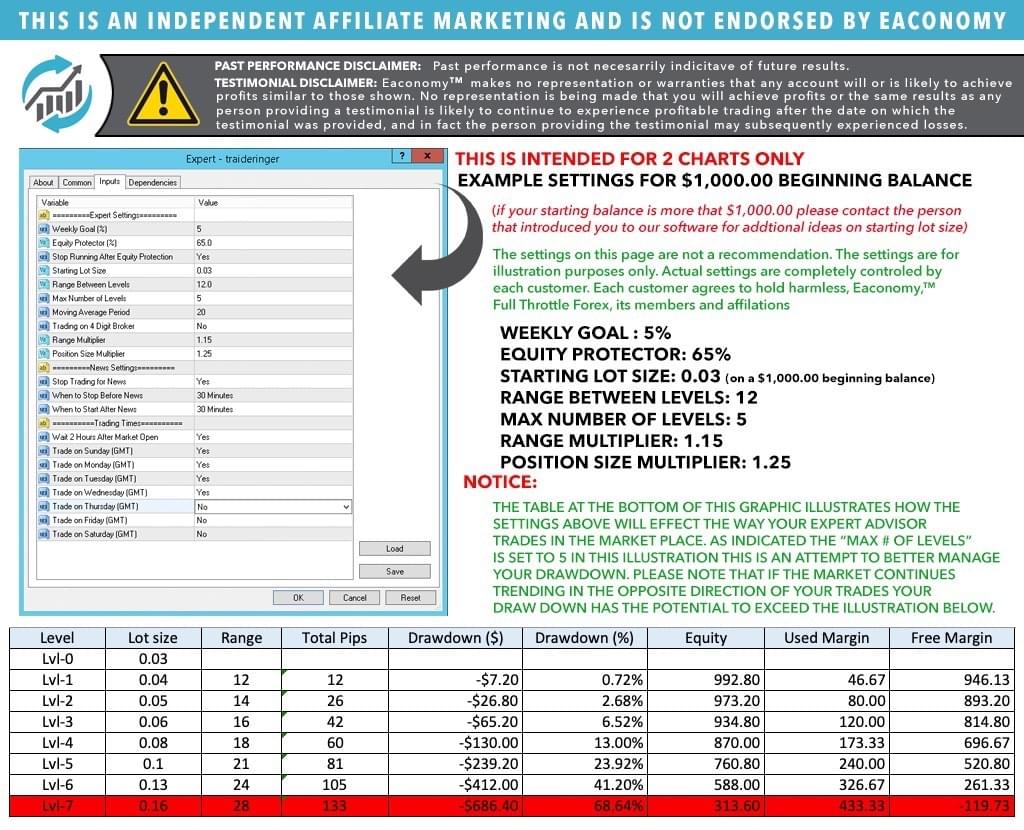Click the Range Between Levels variable icon

[44, 285]
